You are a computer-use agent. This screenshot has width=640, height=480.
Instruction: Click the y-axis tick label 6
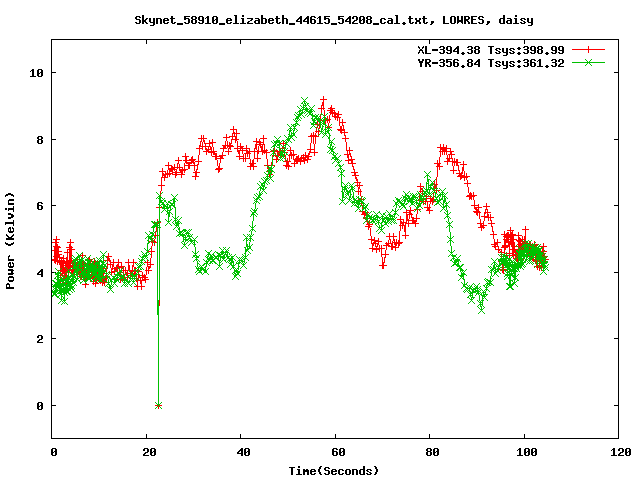(40, 206)
